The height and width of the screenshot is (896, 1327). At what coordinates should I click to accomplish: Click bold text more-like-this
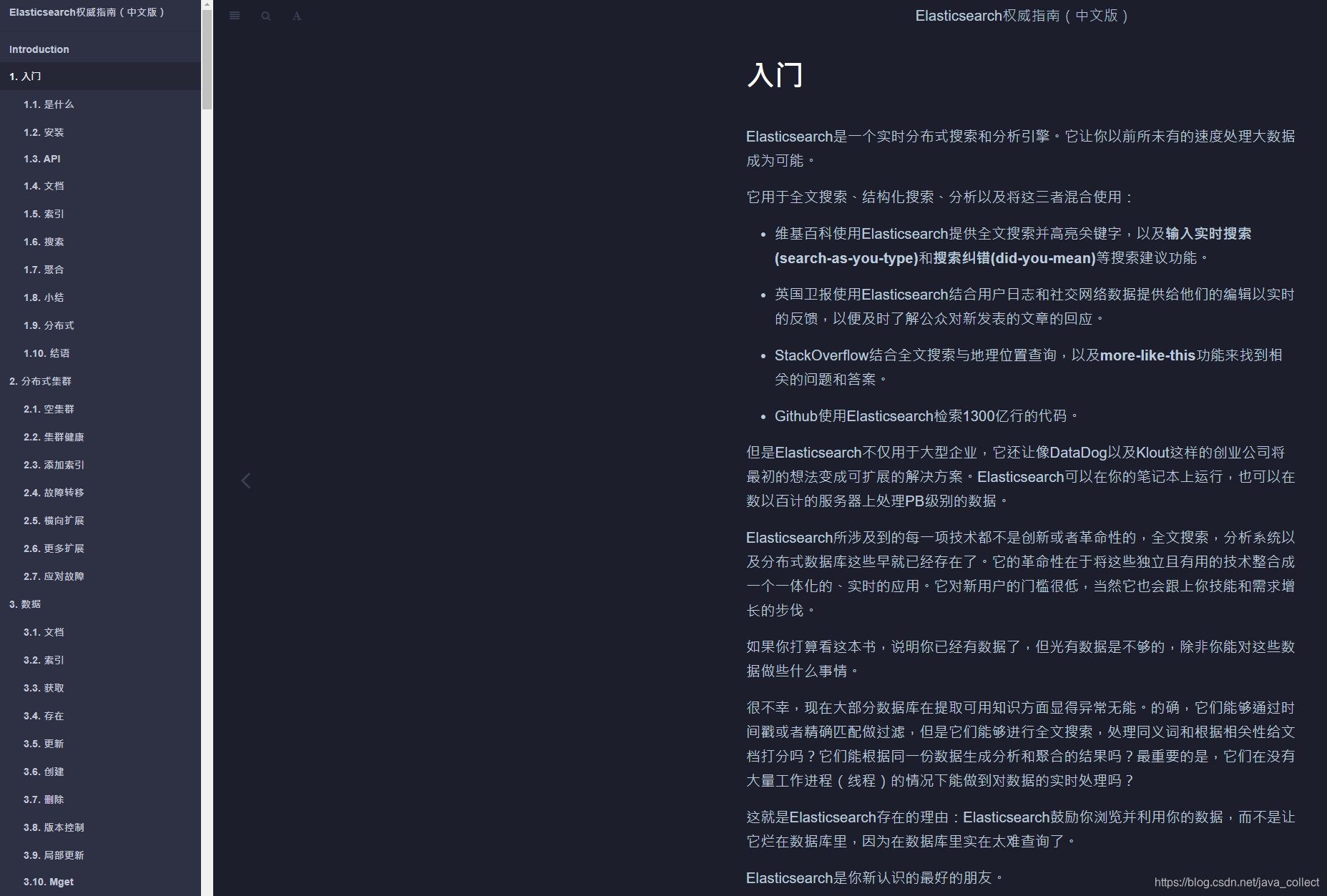[1147, 355]
